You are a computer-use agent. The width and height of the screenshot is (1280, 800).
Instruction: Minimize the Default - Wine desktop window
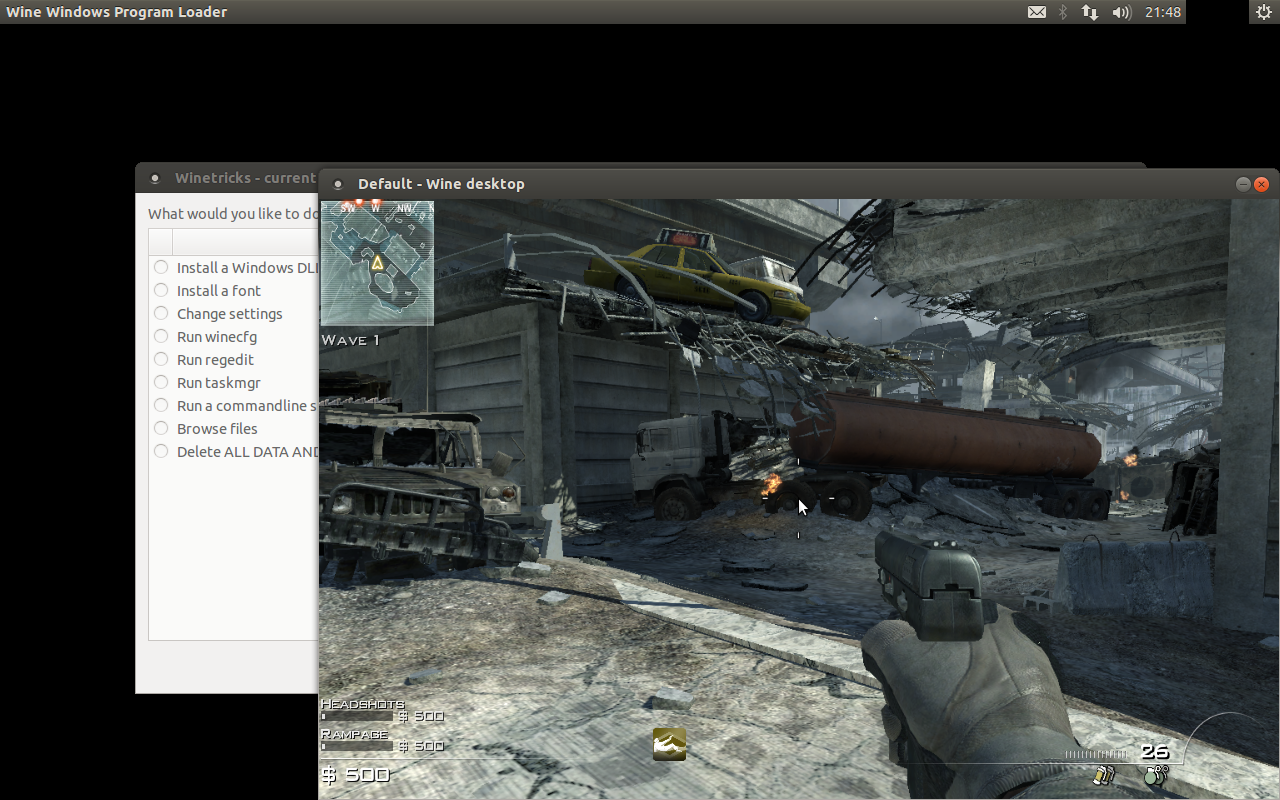tap(1243, 184)
